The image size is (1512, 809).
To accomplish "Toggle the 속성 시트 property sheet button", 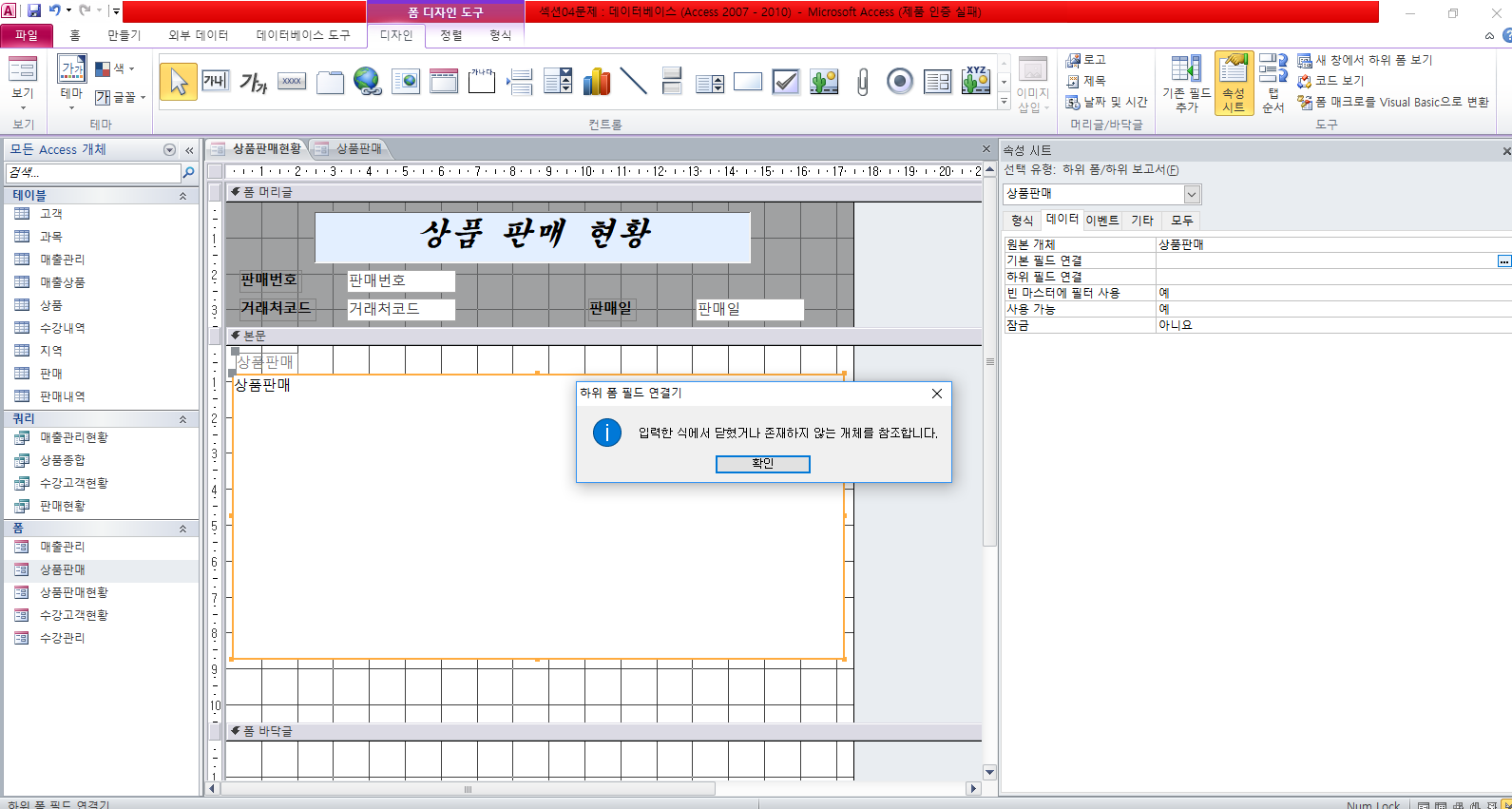I will 1234,84.
